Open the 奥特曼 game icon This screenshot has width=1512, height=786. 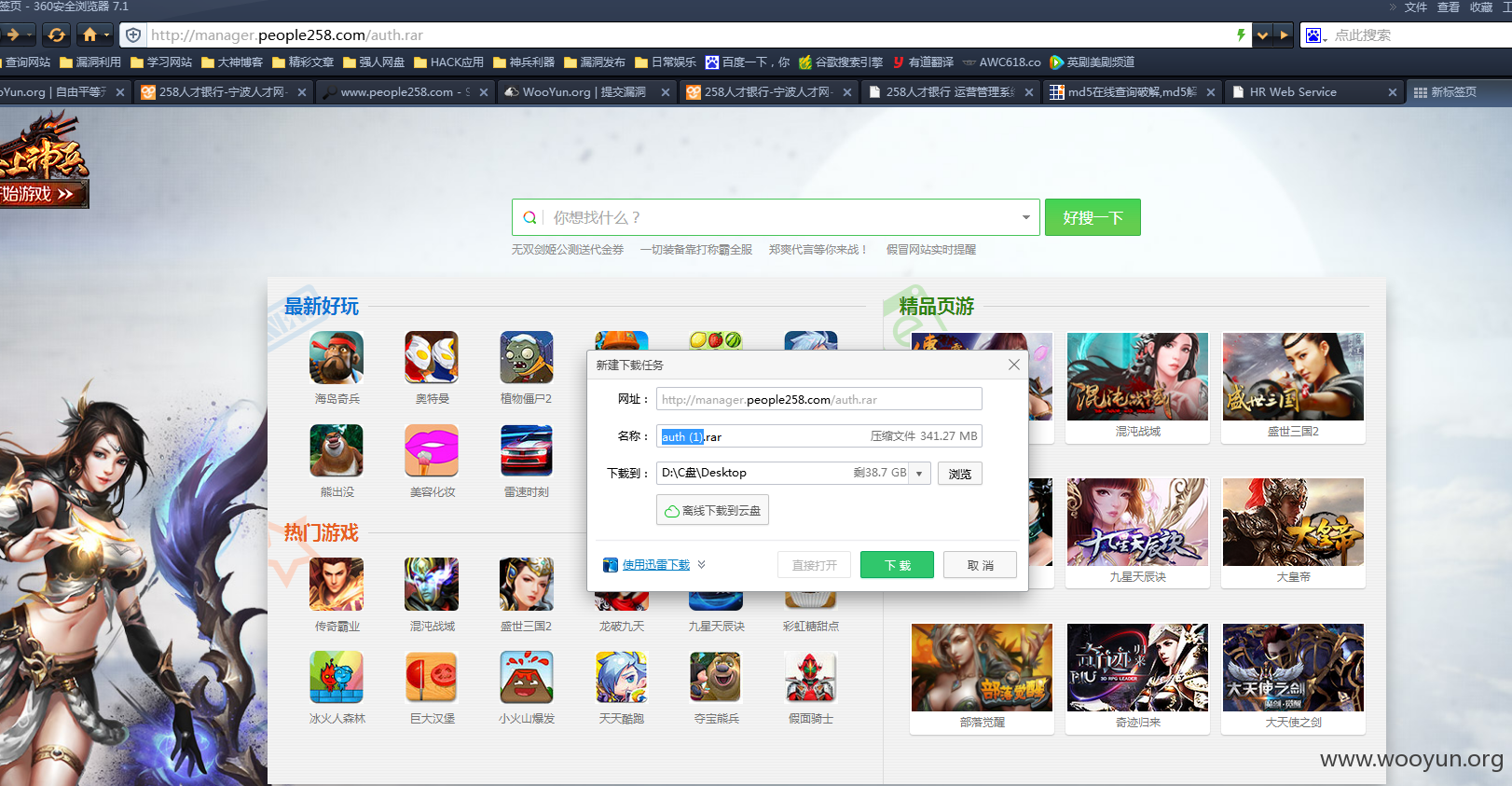(432, 357)
